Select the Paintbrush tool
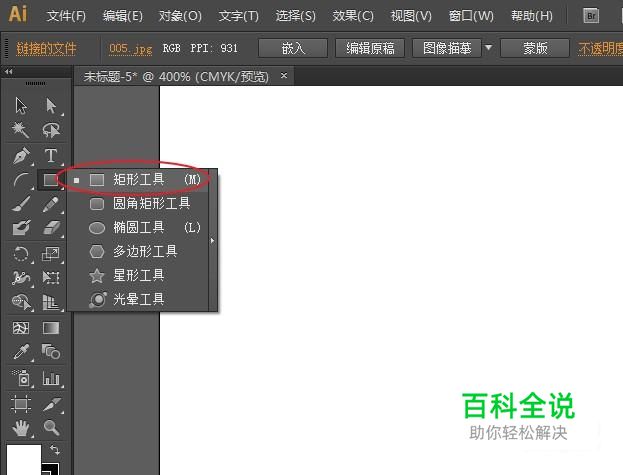This screenshot has width=623, height=475. coord(21,204)
